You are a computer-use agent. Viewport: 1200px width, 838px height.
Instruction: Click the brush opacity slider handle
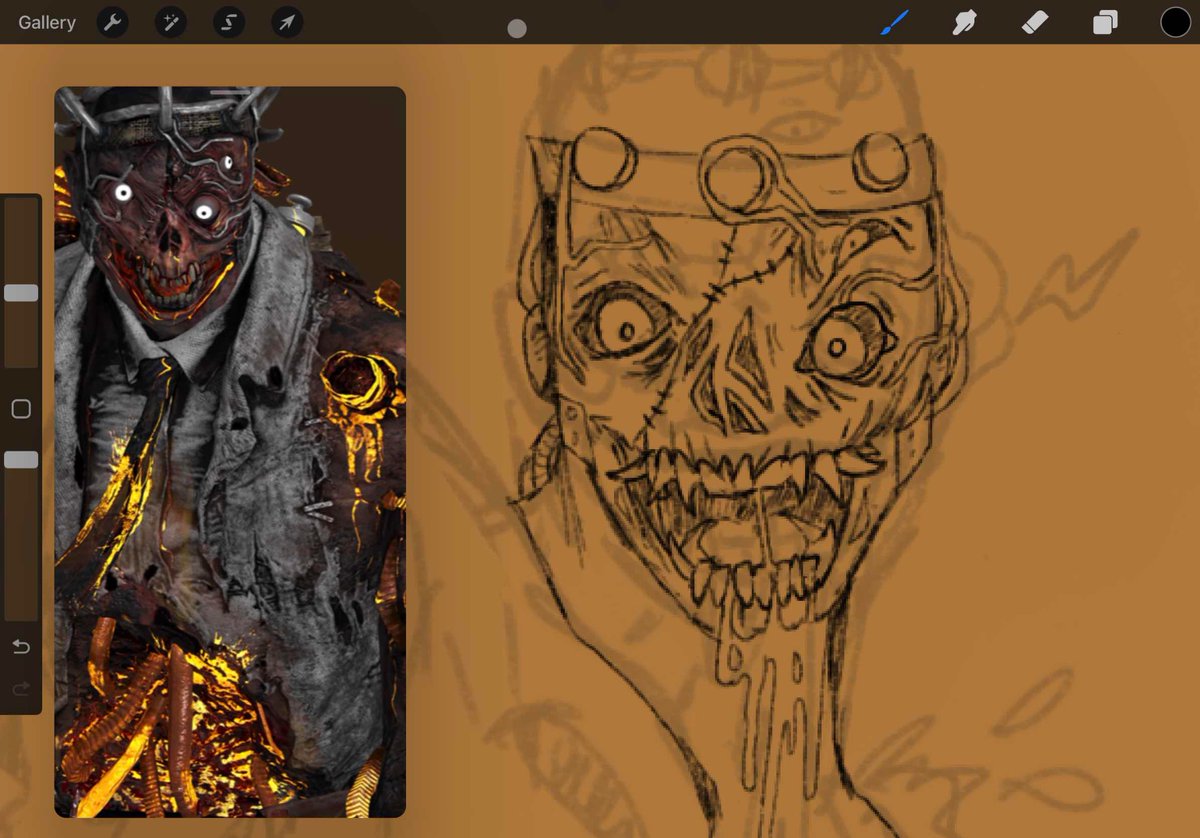21,459
